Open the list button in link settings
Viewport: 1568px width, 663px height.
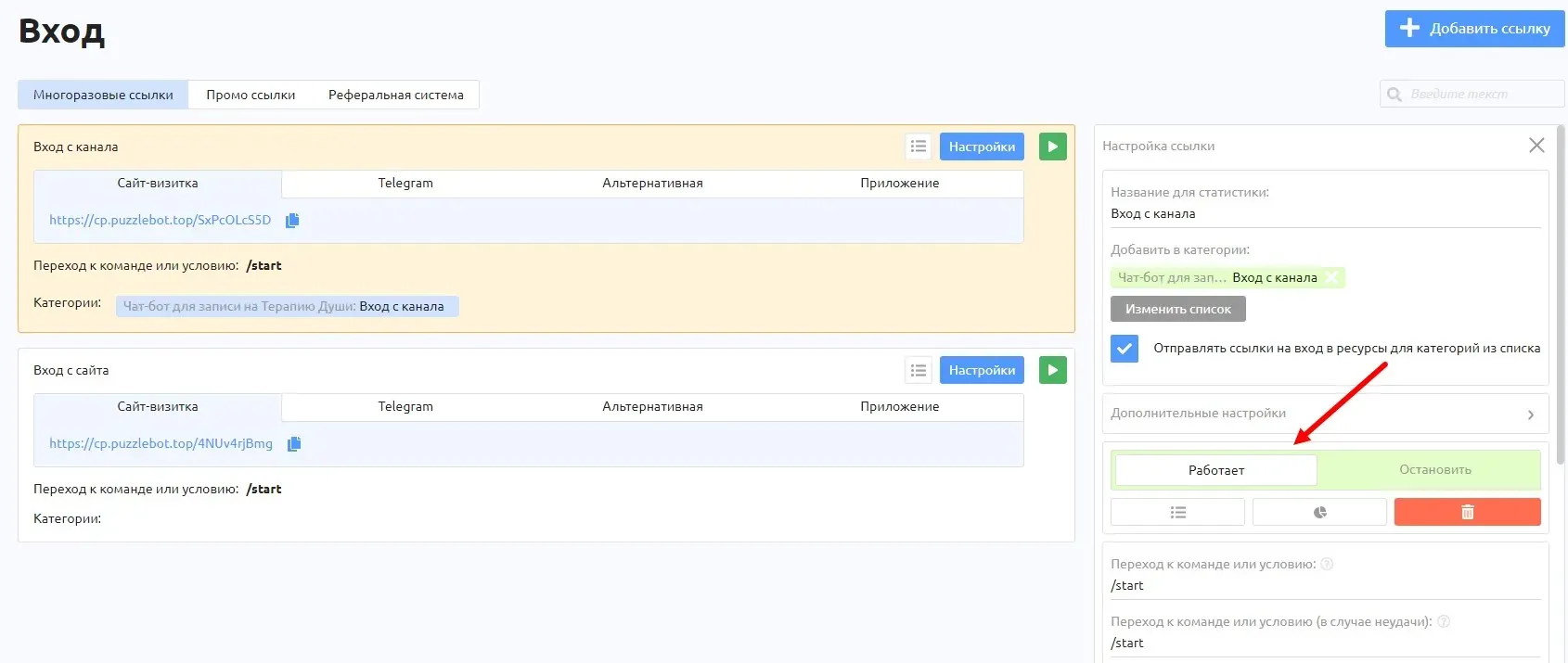1177,512
